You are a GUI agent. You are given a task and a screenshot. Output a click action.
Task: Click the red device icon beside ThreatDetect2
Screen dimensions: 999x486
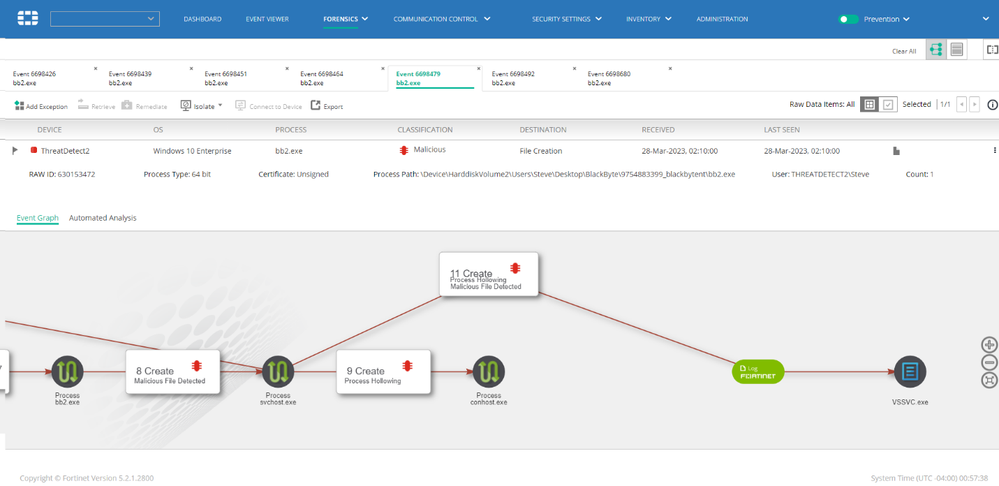[x=34, y=150]
